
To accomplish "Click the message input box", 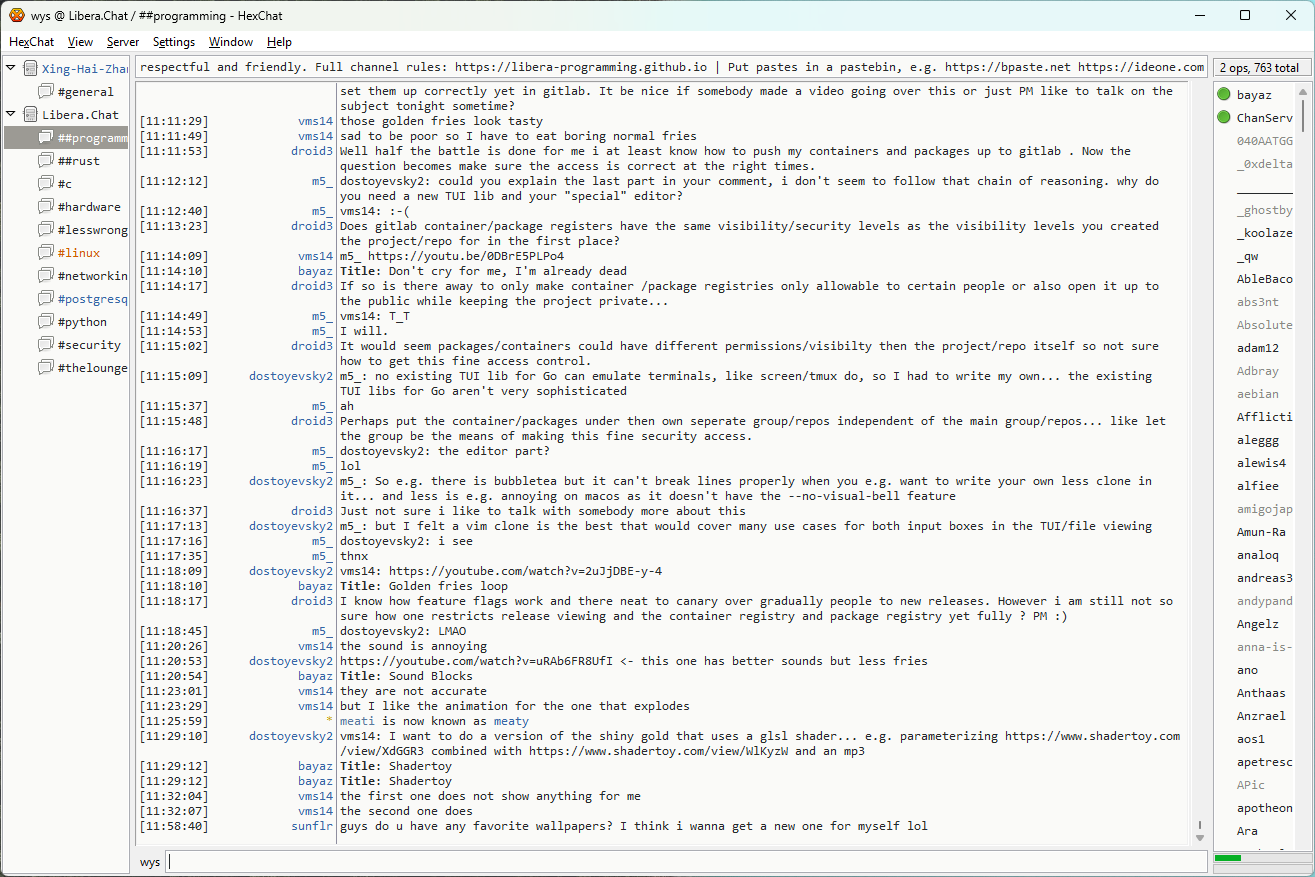I will point(686,862).
